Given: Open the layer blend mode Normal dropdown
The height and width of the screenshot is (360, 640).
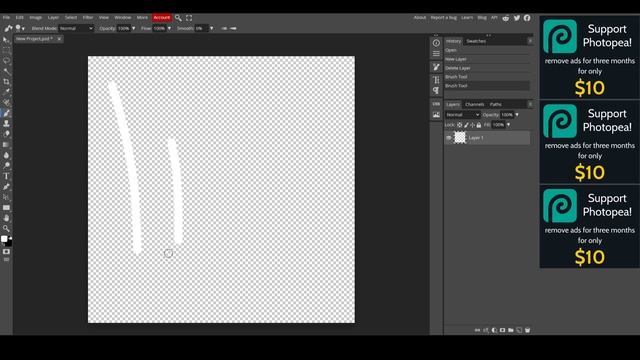Looking at the screenshot, I should pyautogui.click(x=462, y=115).
